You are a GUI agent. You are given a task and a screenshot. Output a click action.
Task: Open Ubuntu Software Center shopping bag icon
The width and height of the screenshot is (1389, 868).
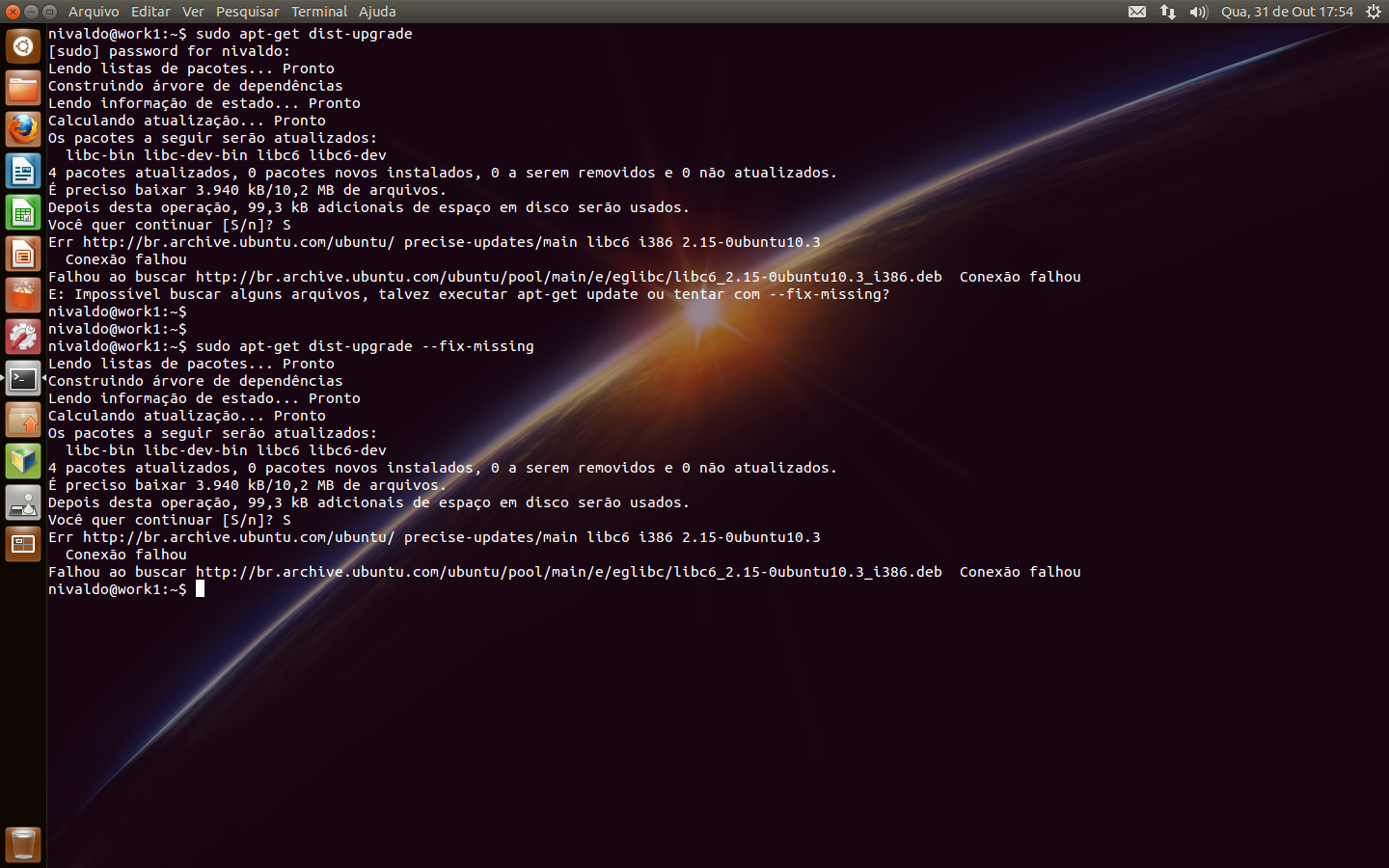click(23, 295)
